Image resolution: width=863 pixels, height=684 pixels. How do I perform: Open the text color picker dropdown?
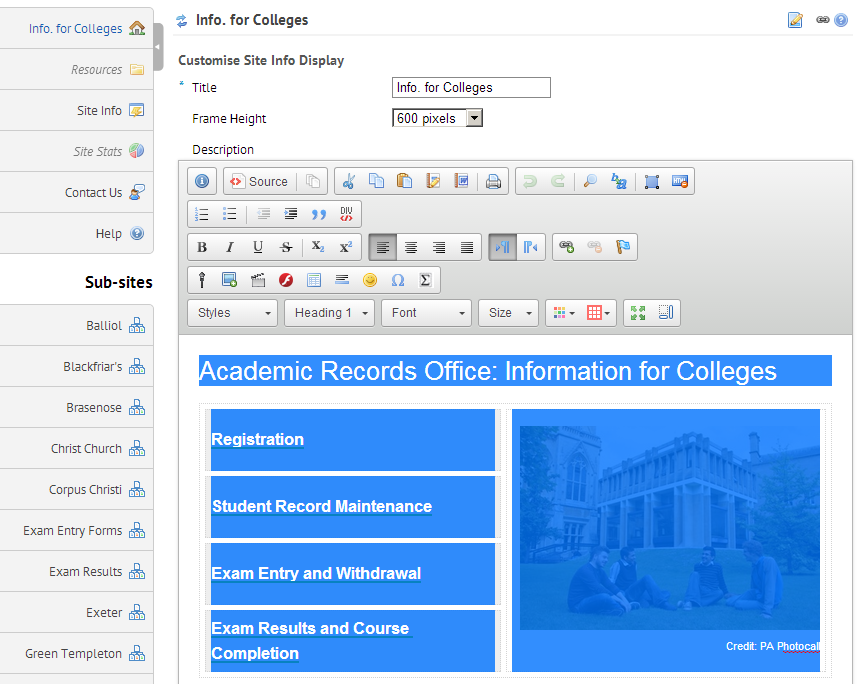pos(563,313)
